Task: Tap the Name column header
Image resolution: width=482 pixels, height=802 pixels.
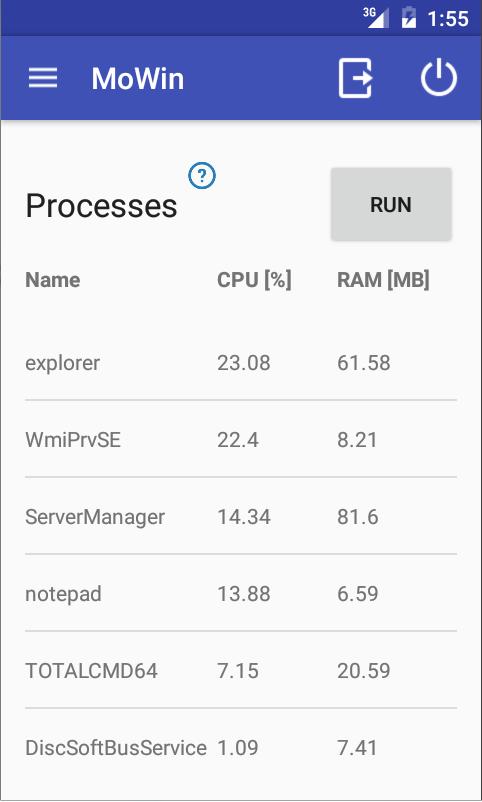Action: pos(53,280)
